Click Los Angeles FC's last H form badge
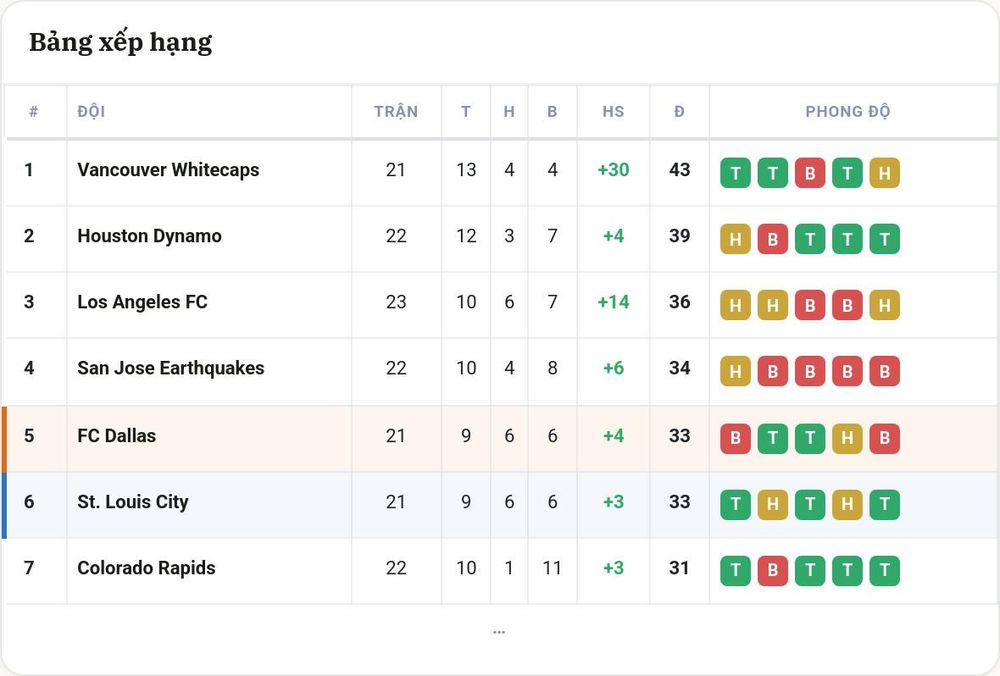This screenshot has height=676, width=1000. tap(885, 305)
